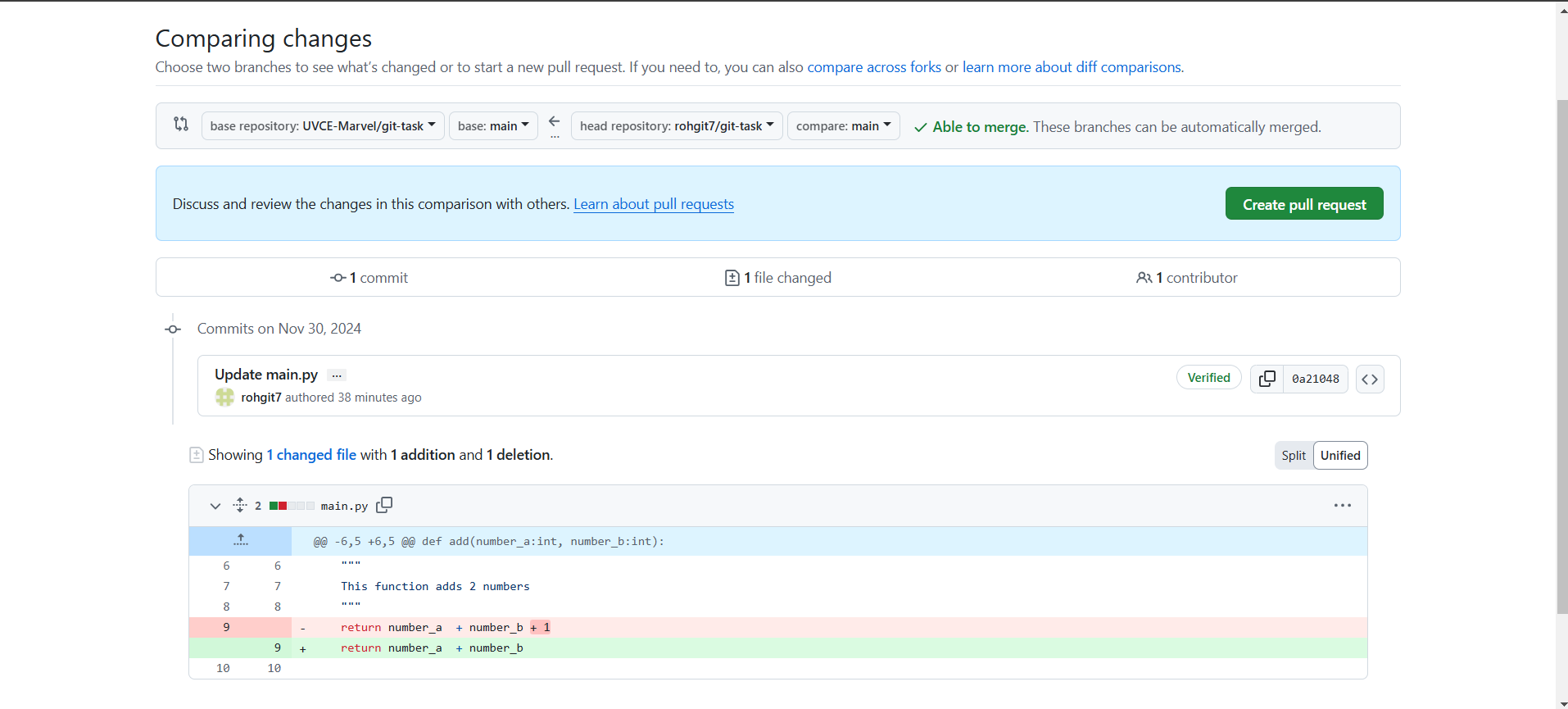
Task: Open Learn about pull requests link
Action: pyautogui.click(x=654, y=204)
